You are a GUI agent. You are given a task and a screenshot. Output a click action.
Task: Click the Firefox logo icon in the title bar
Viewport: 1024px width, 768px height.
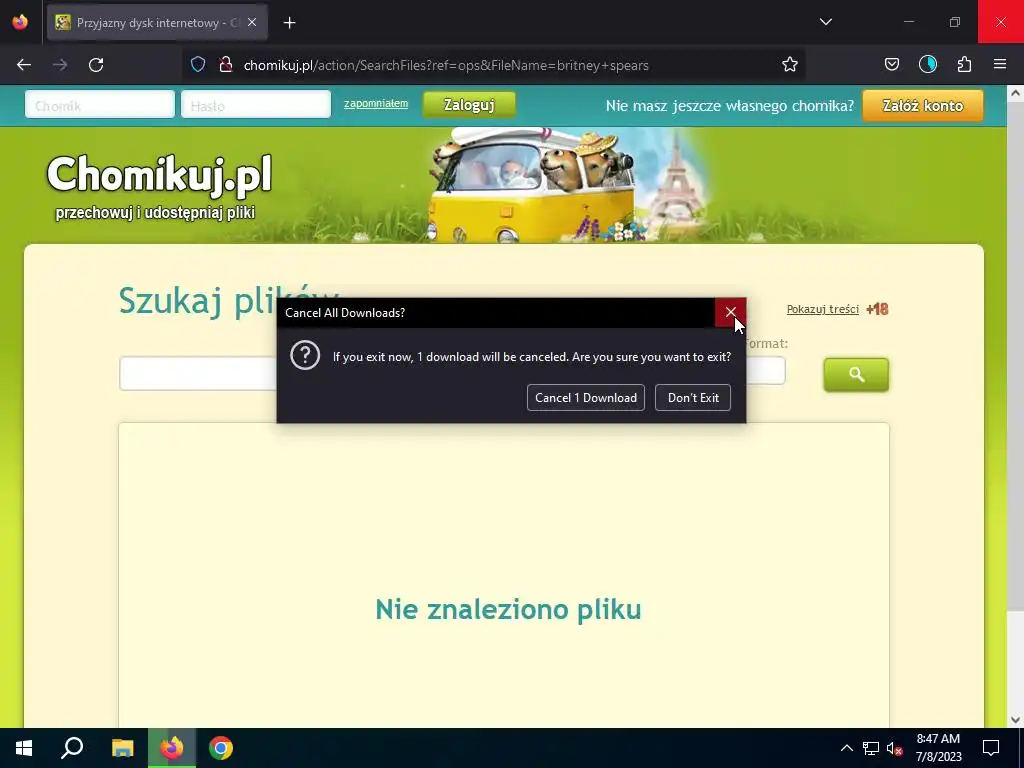[20, 22]
